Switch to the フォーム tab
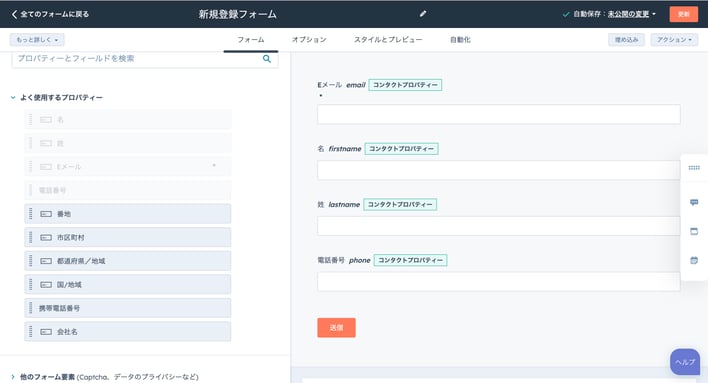The height and width of the screenshot is (383, 708). pos(251,40)
